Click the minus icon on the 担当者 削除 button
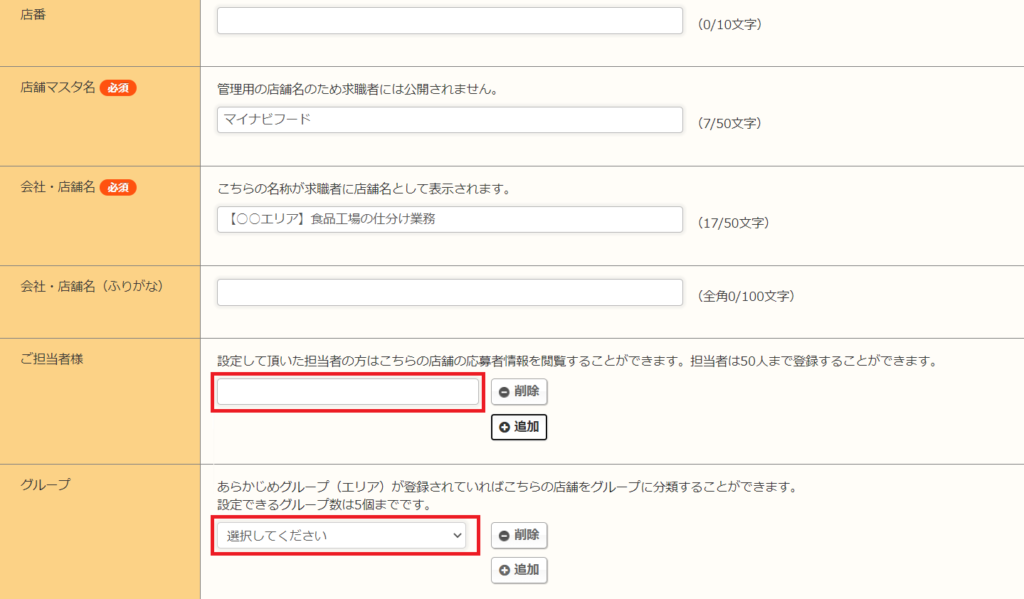Image resolution: width=1024 pixels, height=599 pixels. click(504, 392)
